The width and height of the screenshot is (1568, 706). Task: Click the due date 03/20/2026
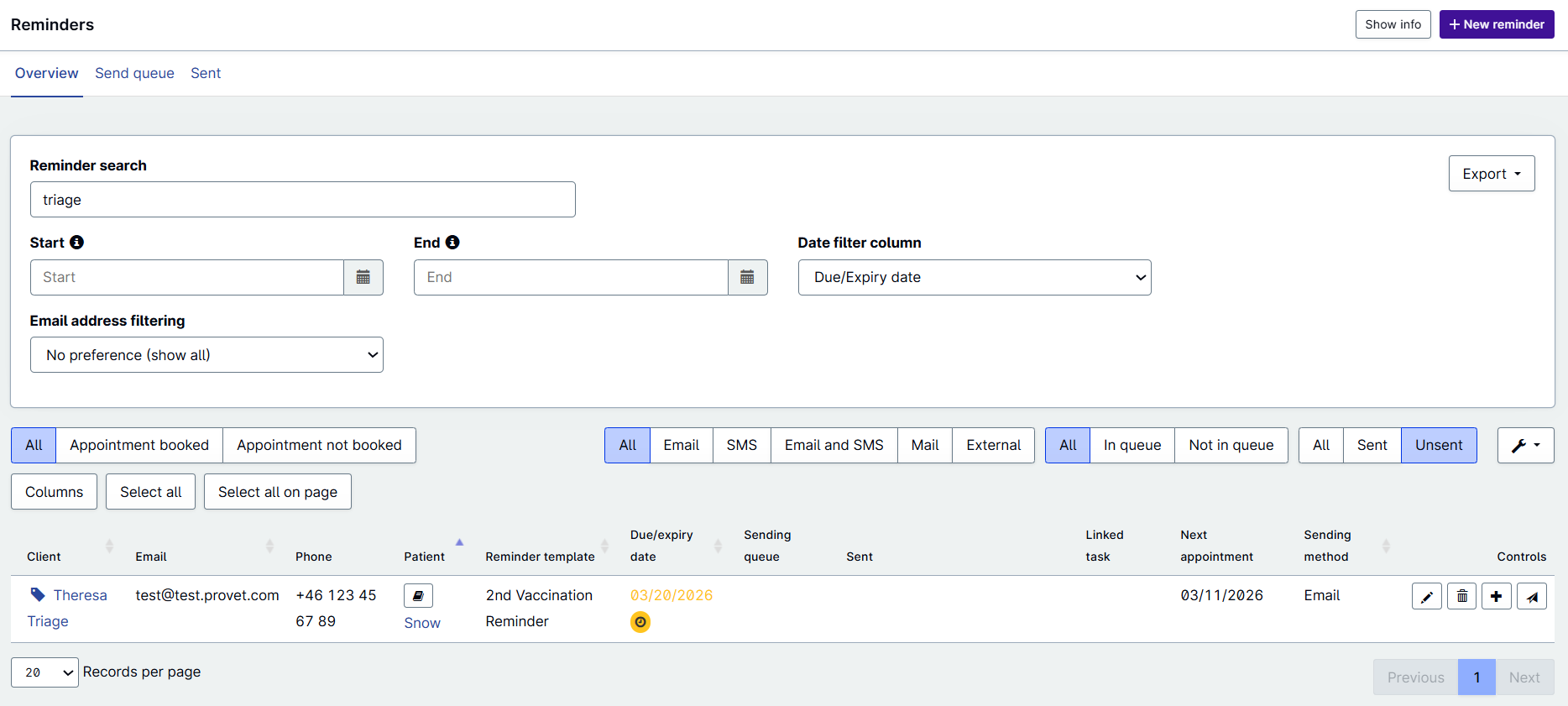[x=672, y=595]
